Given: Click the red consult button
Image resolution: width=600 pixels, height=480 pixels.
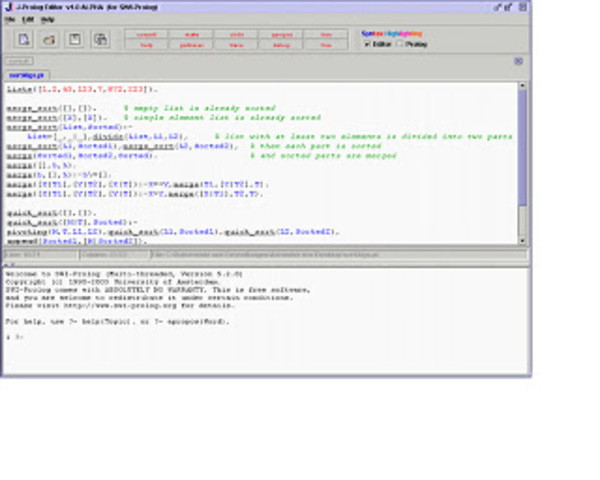Looking at the screenshot, I should (147, 34).
